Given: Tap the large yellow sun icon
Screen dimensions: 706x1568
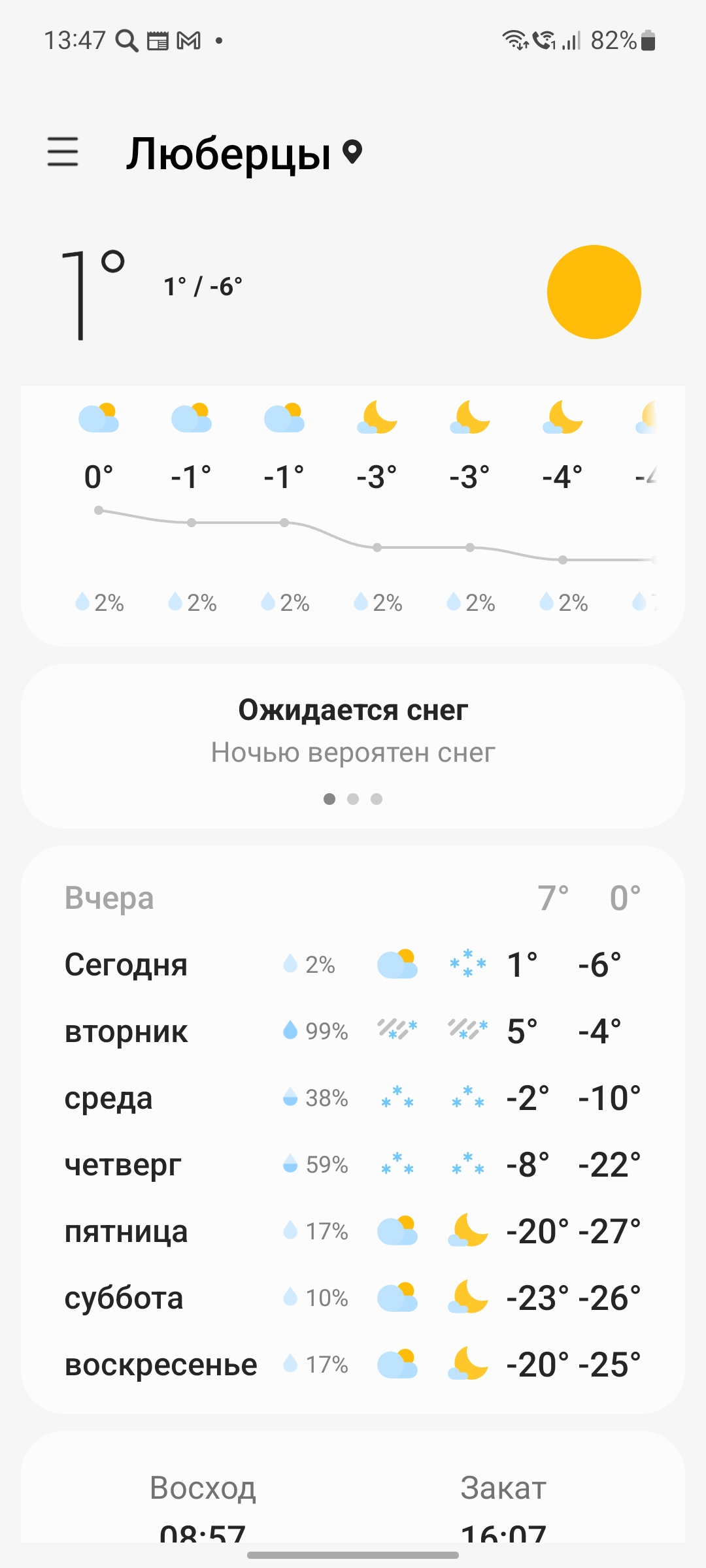Looking at the screenshot, I should [x=594, y=292].
